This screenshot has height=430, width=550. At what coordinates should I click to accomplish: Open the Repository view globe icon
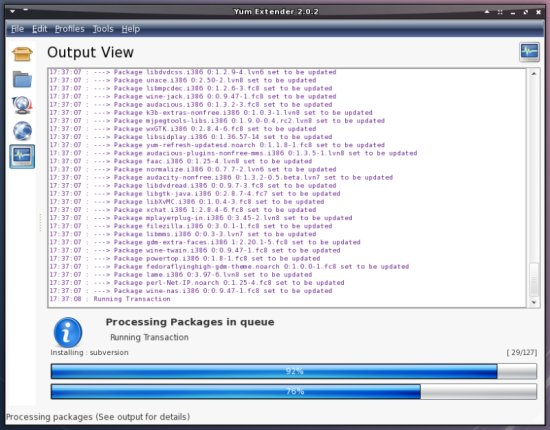[x=22, y=130]
